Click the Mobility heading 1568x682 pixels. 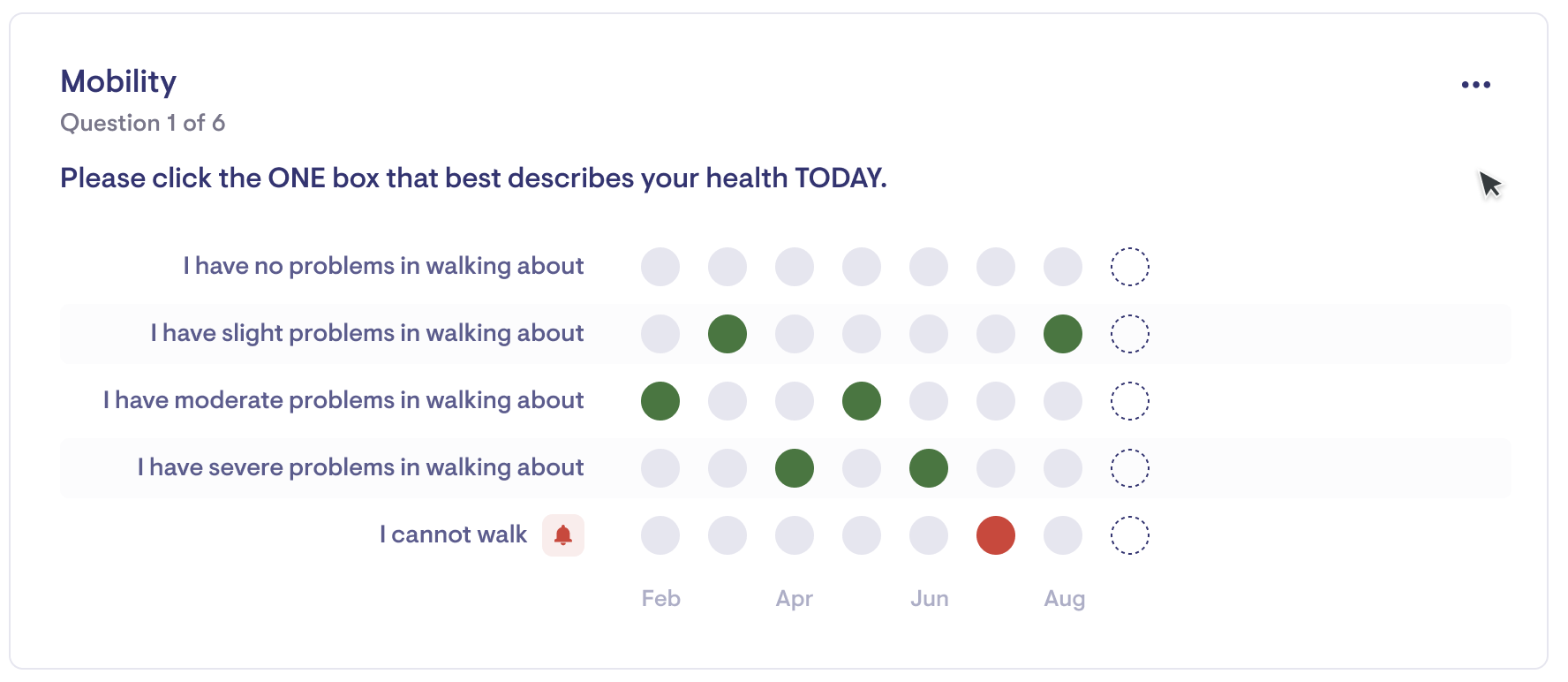point(118,81)
